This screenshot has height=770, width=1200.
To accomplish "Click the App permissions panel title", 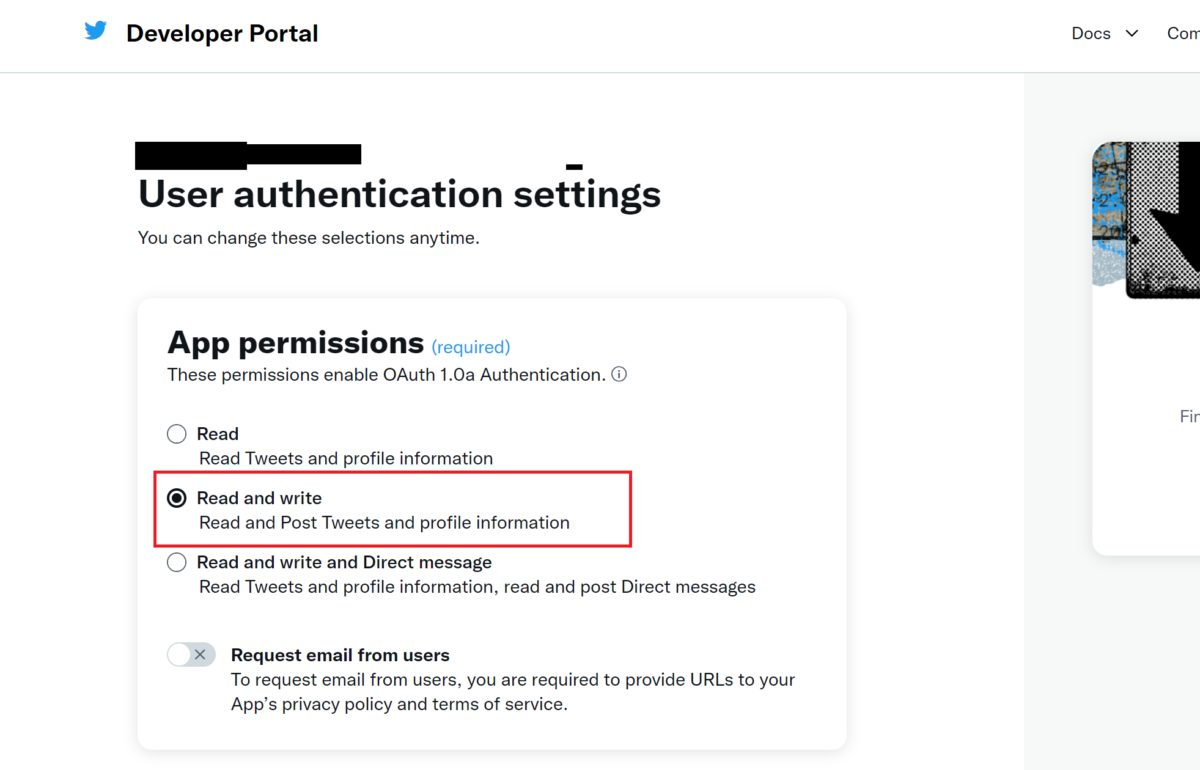I will click(x=294, y=342).
